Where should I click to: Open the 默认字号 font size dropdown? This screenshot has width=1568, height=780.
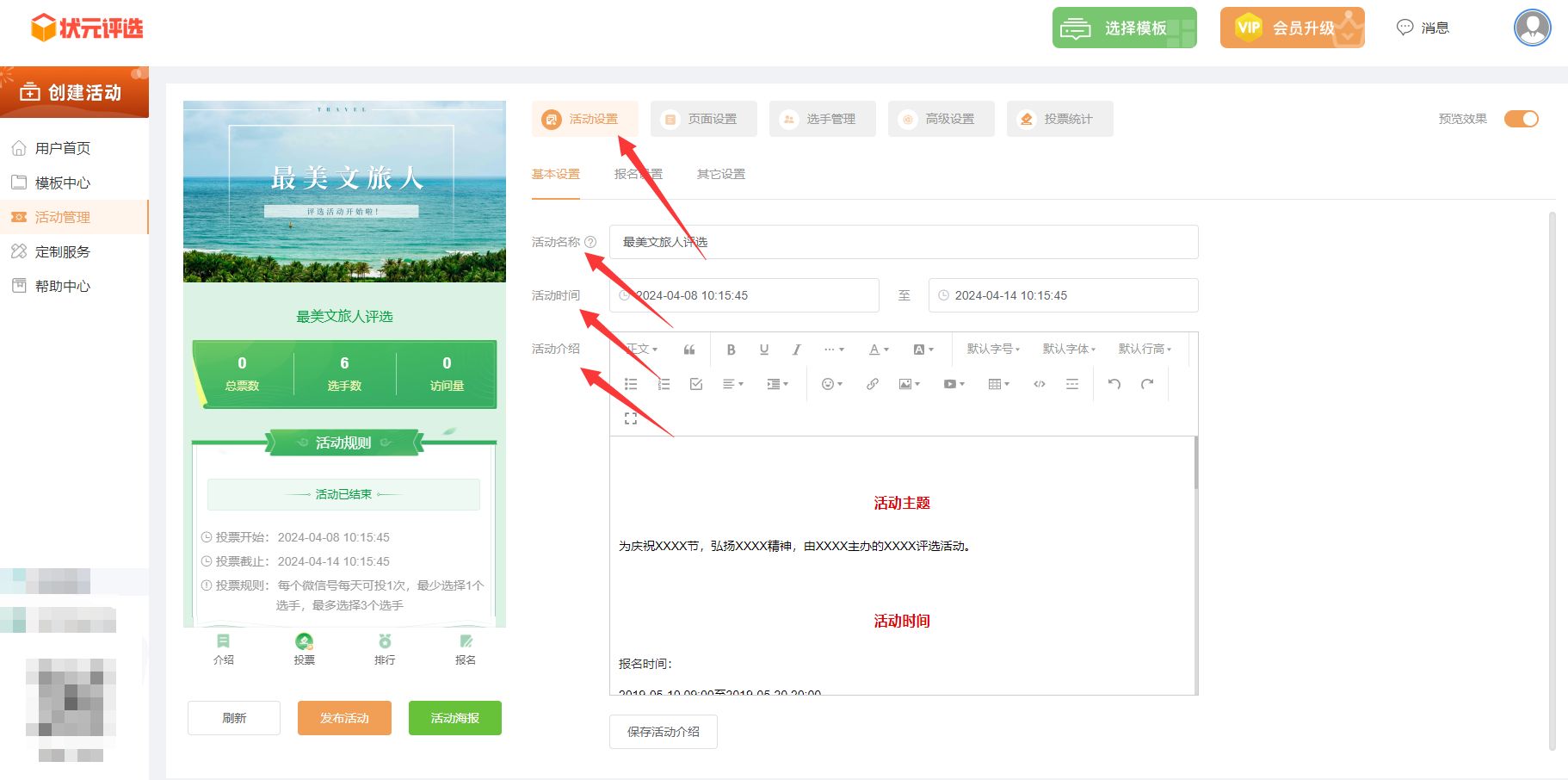[992, 350]
